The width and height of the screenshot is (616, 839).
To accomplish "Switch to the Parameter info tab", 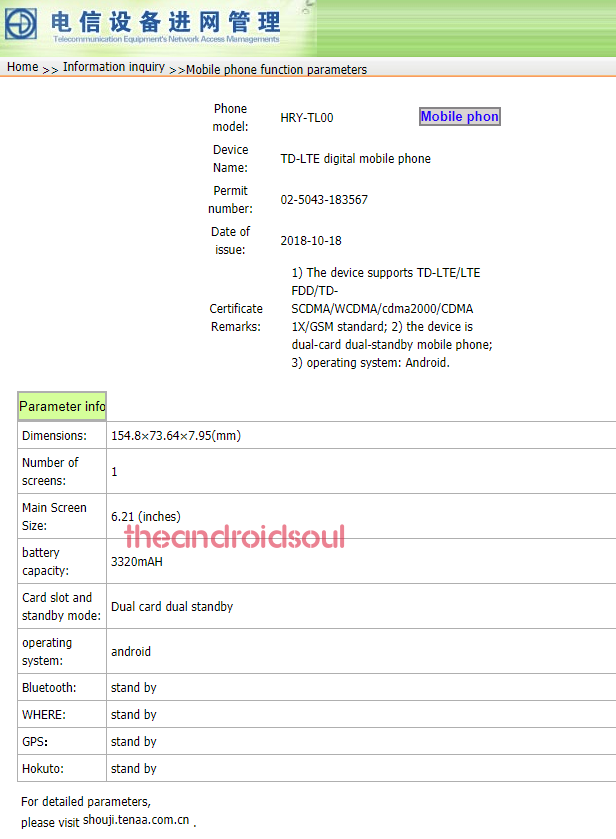I will pos(62,406).
